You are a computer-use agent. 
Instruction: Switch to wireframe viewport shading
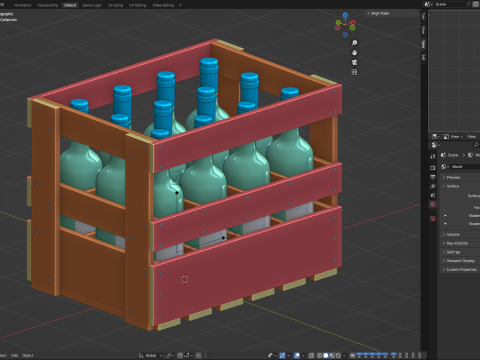click(x=319, y=355)
